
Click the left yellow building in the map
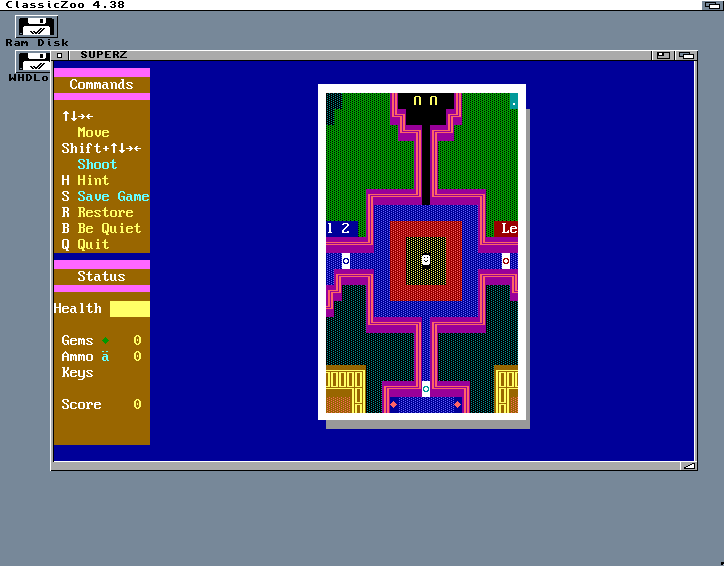346,389
